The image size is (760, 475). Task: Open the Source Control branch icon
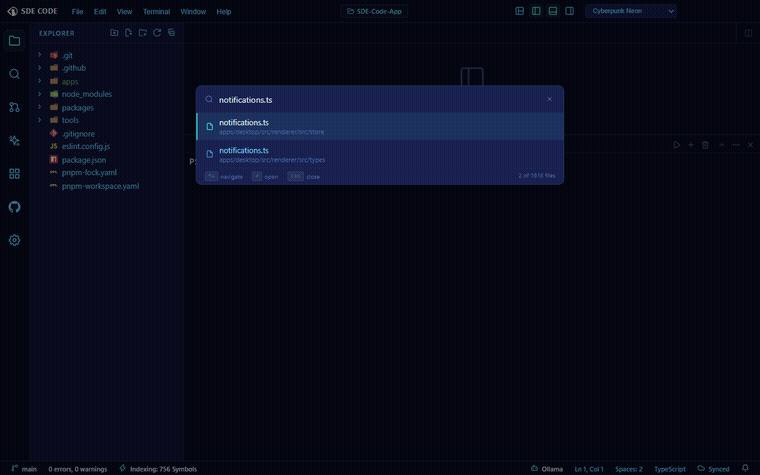click(15, 107)
